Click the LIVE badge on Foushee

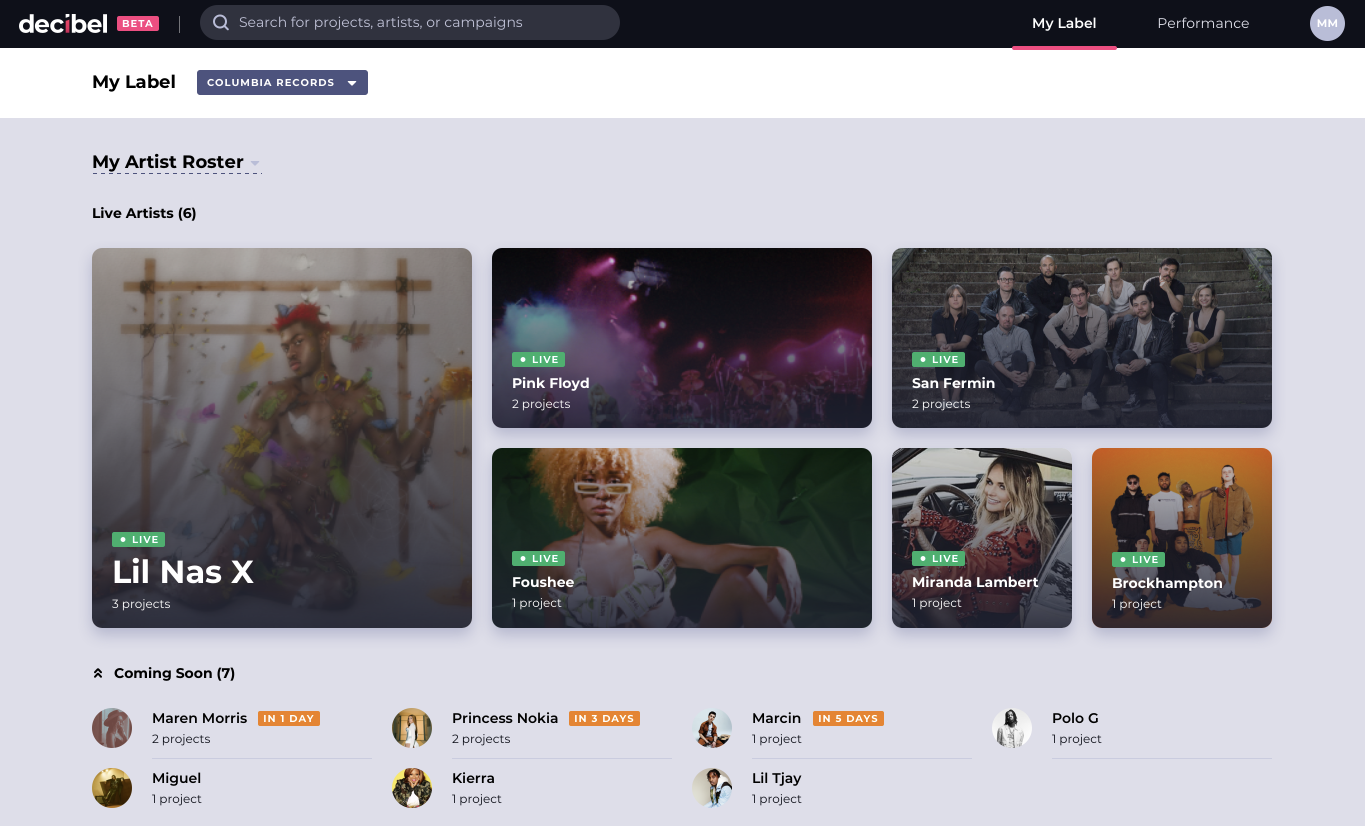pyautogui.click(x=538, y=558)
